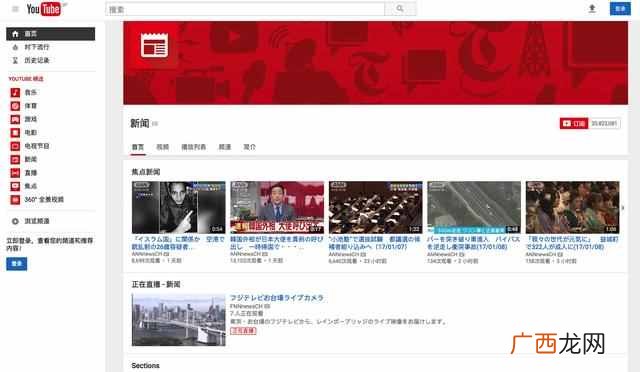640x372 pixels.
Task: Open the 「我々の世代が元気に」 video title
Action: (572, 243)
